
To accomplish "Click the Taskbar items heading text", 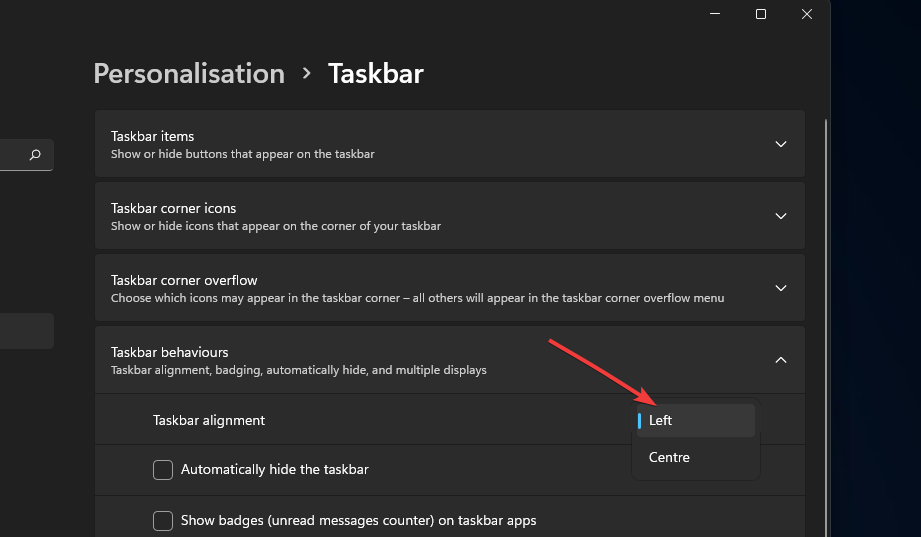I will (153, 136).
